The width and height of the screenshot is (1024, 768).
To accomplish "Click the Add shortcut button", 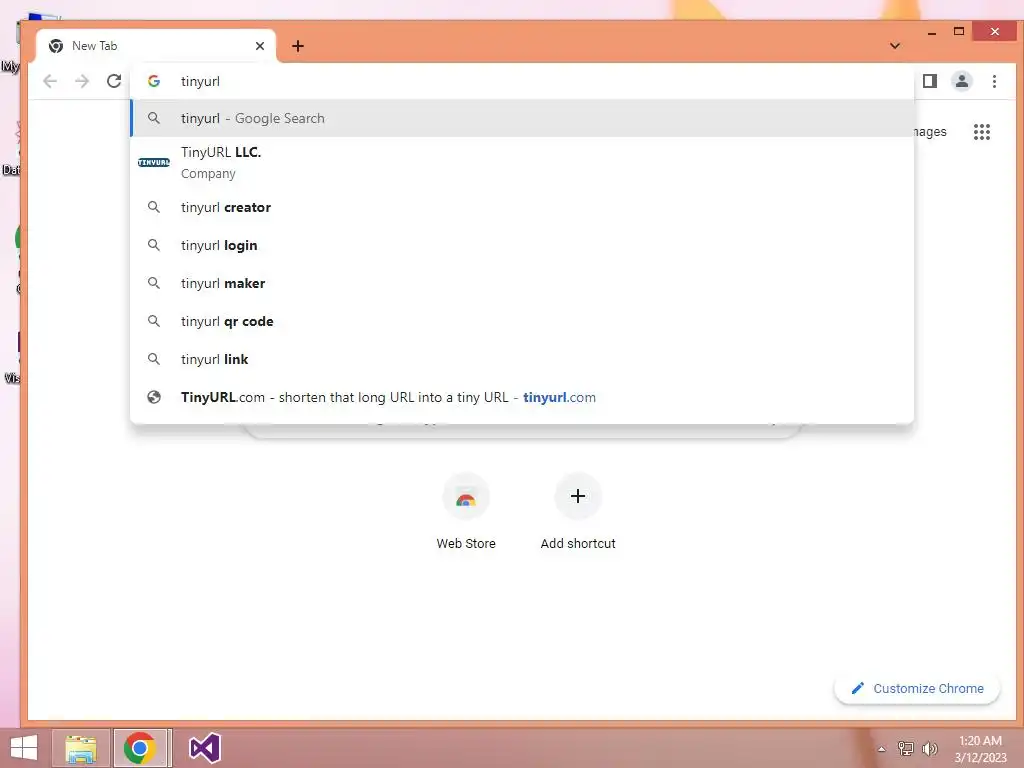I will tap(578, 512).
